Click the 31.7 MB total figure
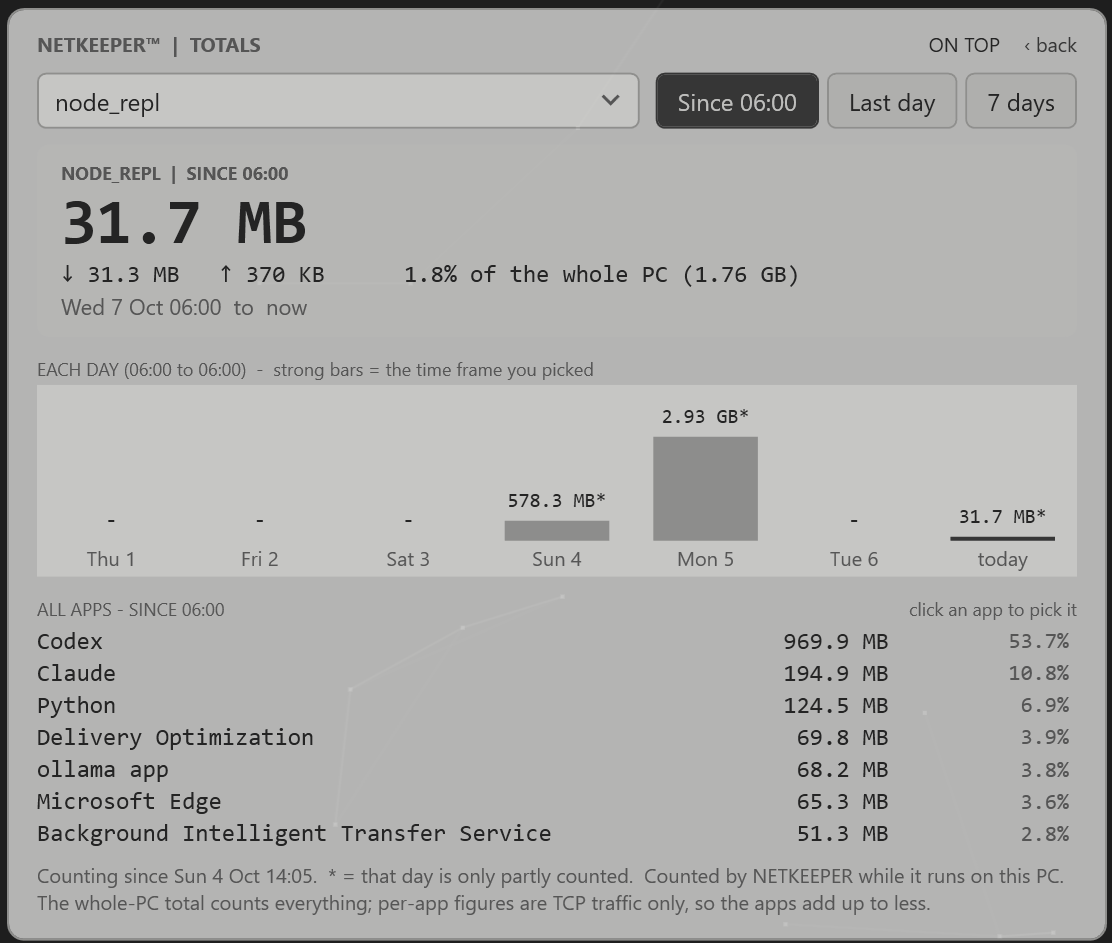The image size is (1112, 943). point(184,223)
